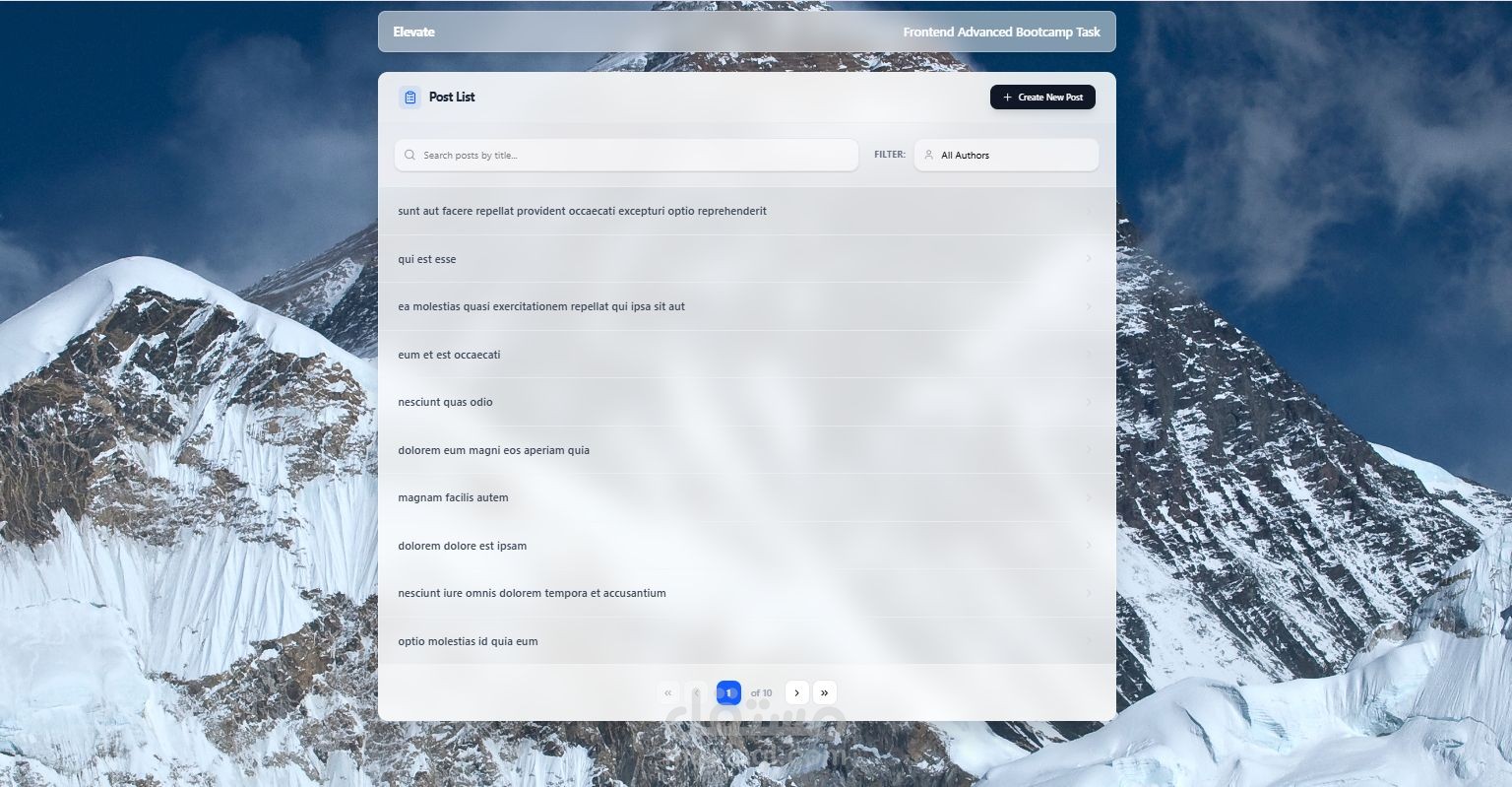Click chevron on 'optio molestias id quia eum' row
This screenshot has width=1512, height=787.
[1089, 641]
